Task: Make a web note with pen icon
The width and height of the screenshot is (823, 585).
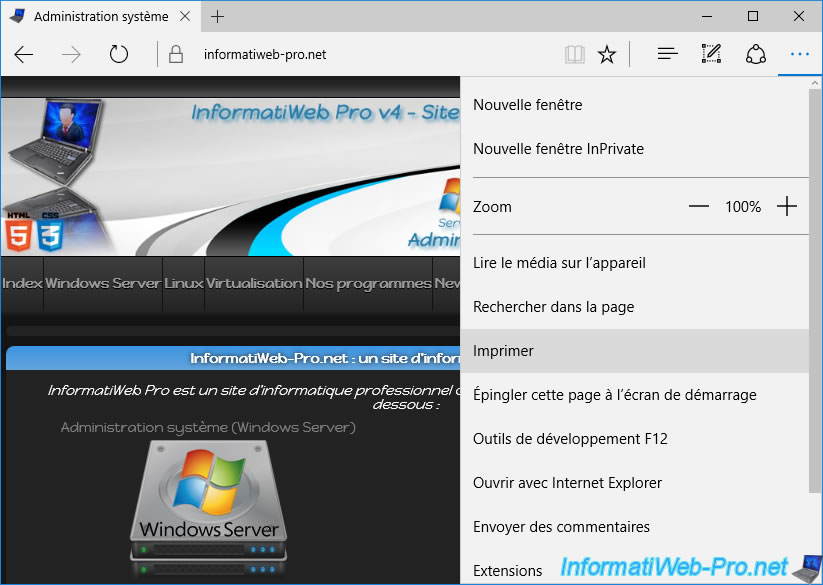Action: point(711,54)
